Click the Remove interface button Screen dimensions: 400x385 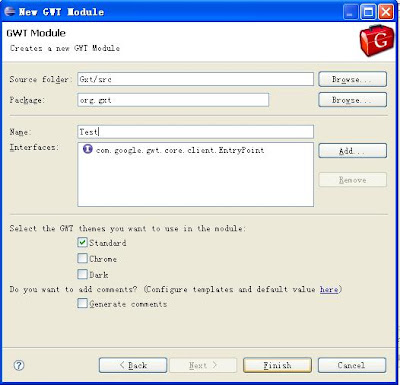click(353, 180)
